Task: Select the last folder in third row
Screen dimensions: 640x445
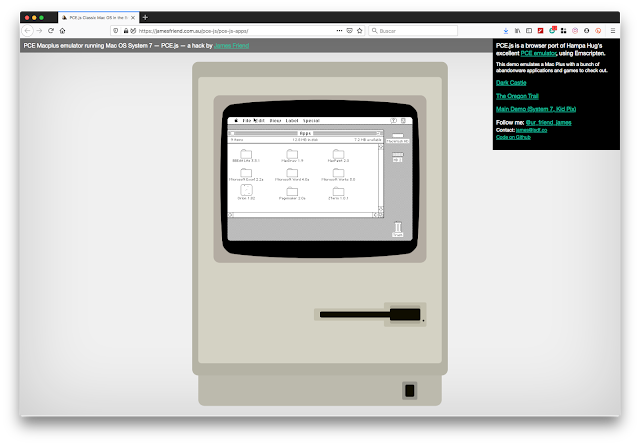Action: [338, 194]
